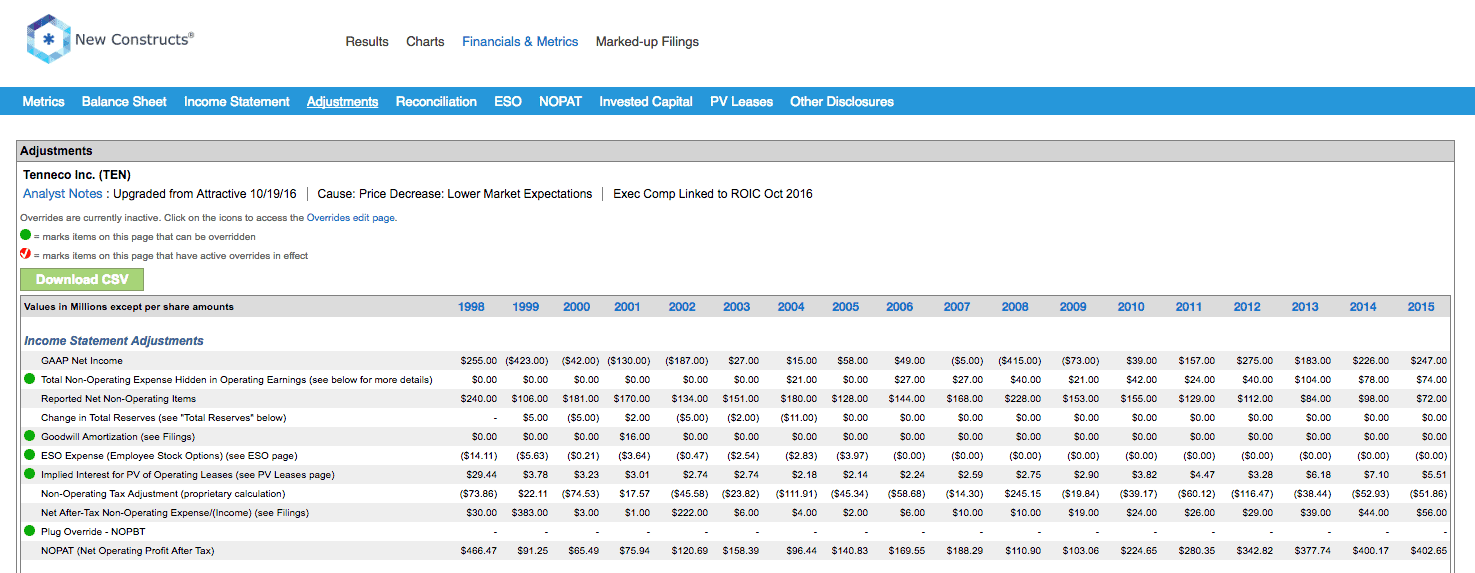Select Financials & Metrics navigation item
This screenshot has height=573, width=1475.
(x=520, y=42)
